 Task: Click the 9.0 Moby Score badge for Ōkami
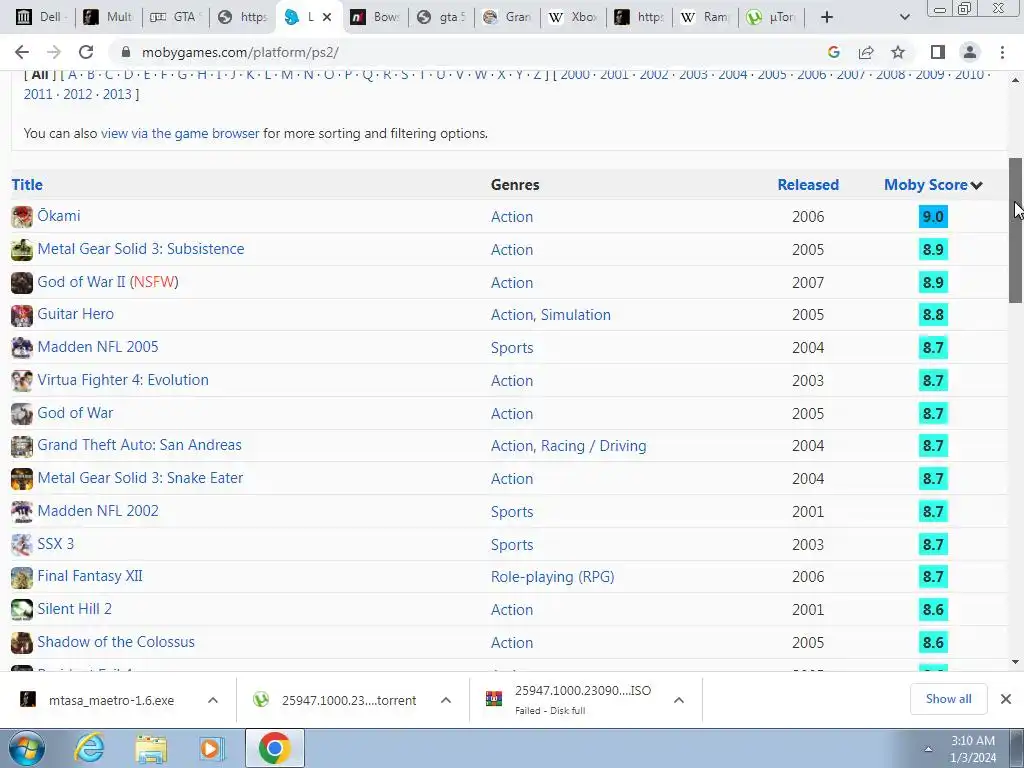pyautogui.click(x=933, y=217)
